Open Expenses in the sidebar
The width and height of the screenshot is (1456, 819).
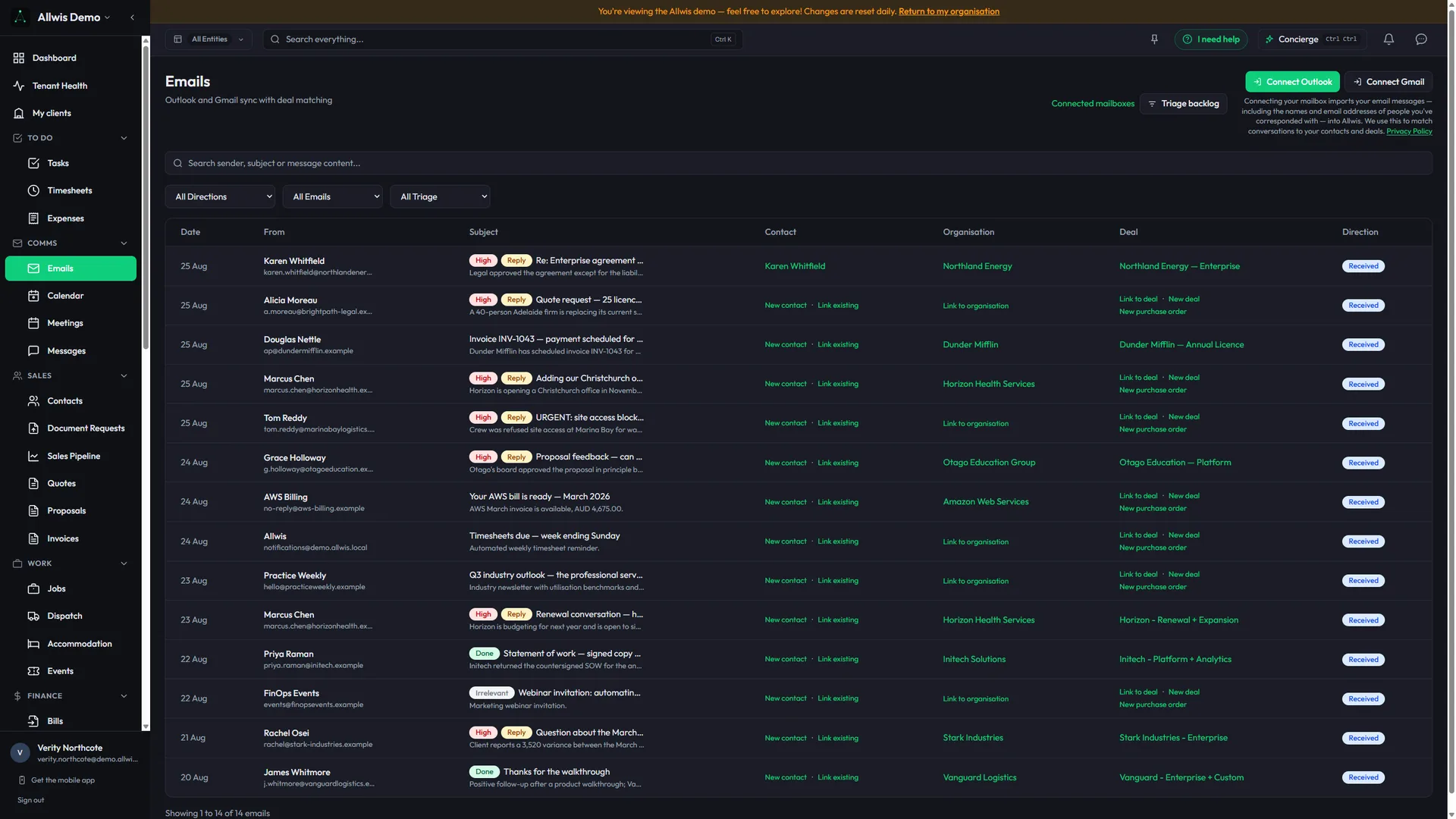71,218
